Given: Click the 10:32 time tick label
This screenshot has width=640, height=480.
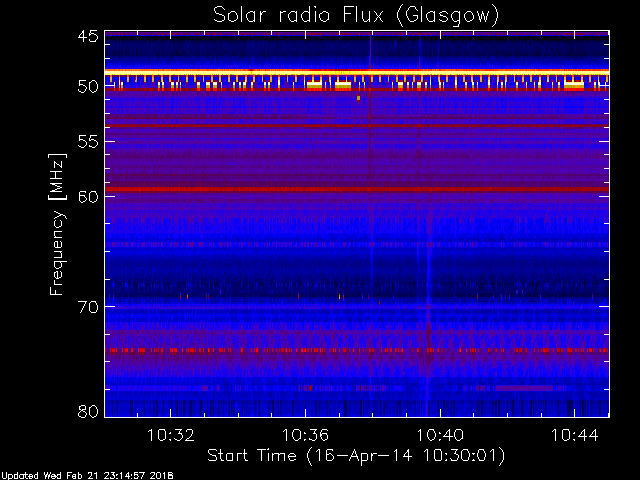Looking at the screenshot, I should point(170,436).
